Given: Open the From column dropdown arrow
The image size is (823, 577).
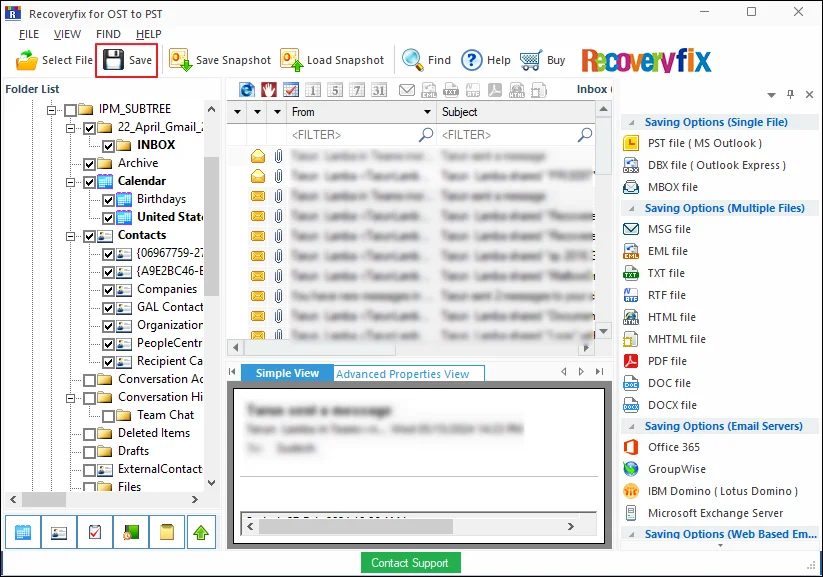Looking at the screenshot, I should 427,112.
